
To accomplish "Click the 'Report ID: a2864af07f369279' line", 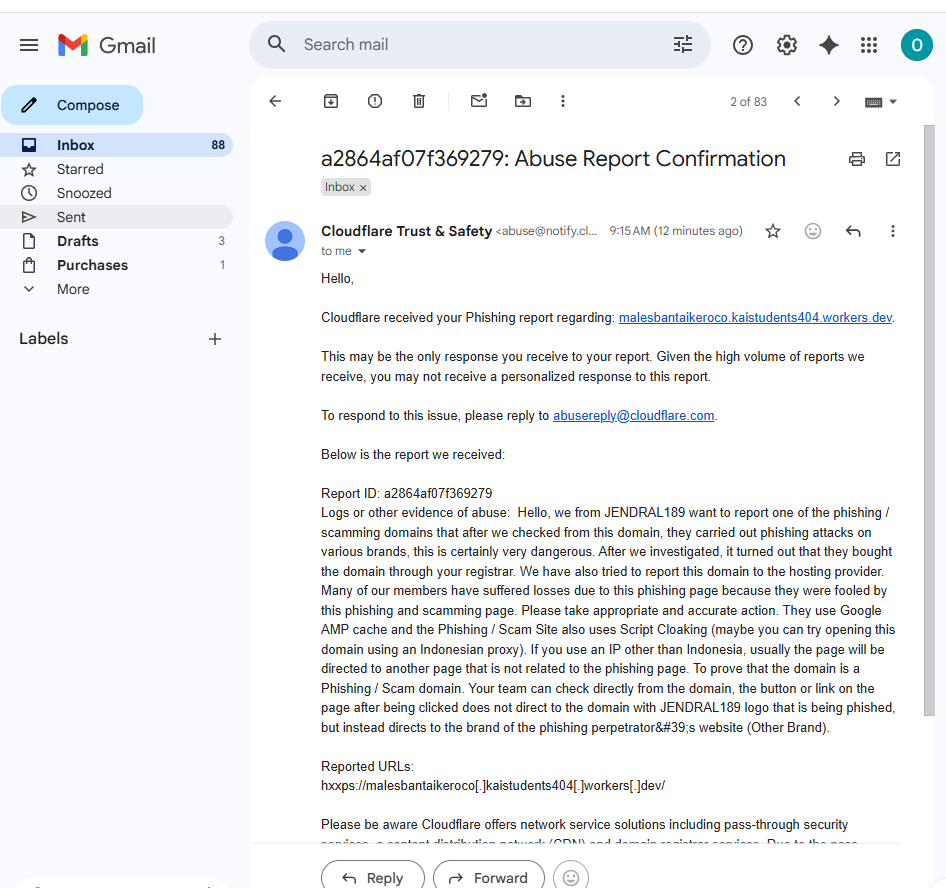I will 407,493.
